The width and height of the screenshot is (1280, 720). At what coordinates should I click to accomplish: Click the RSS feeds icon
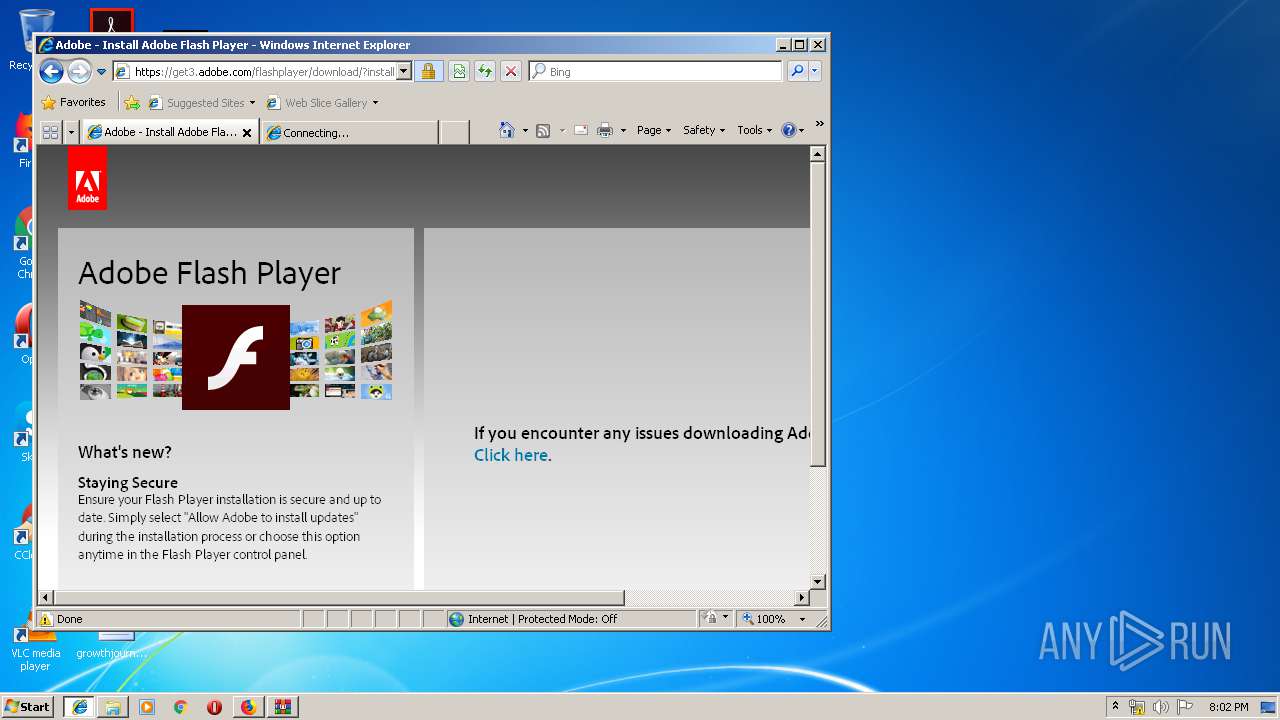click(x=543, y=130)
